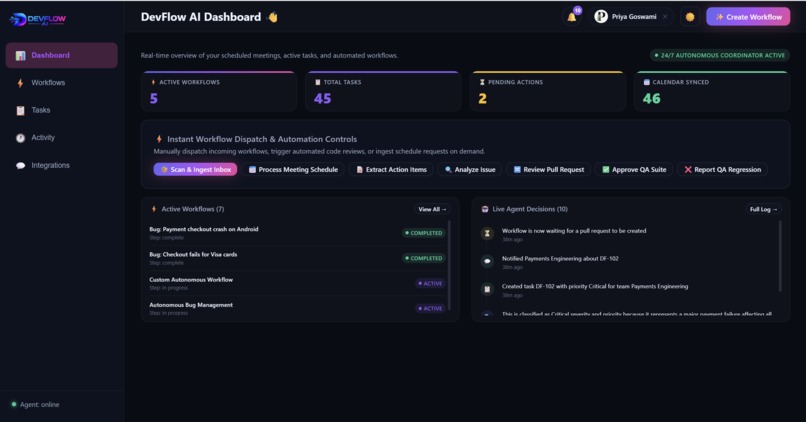Open Dashboard in the sidebar
The width and height of the screenshot is (806, 422).
62,55
